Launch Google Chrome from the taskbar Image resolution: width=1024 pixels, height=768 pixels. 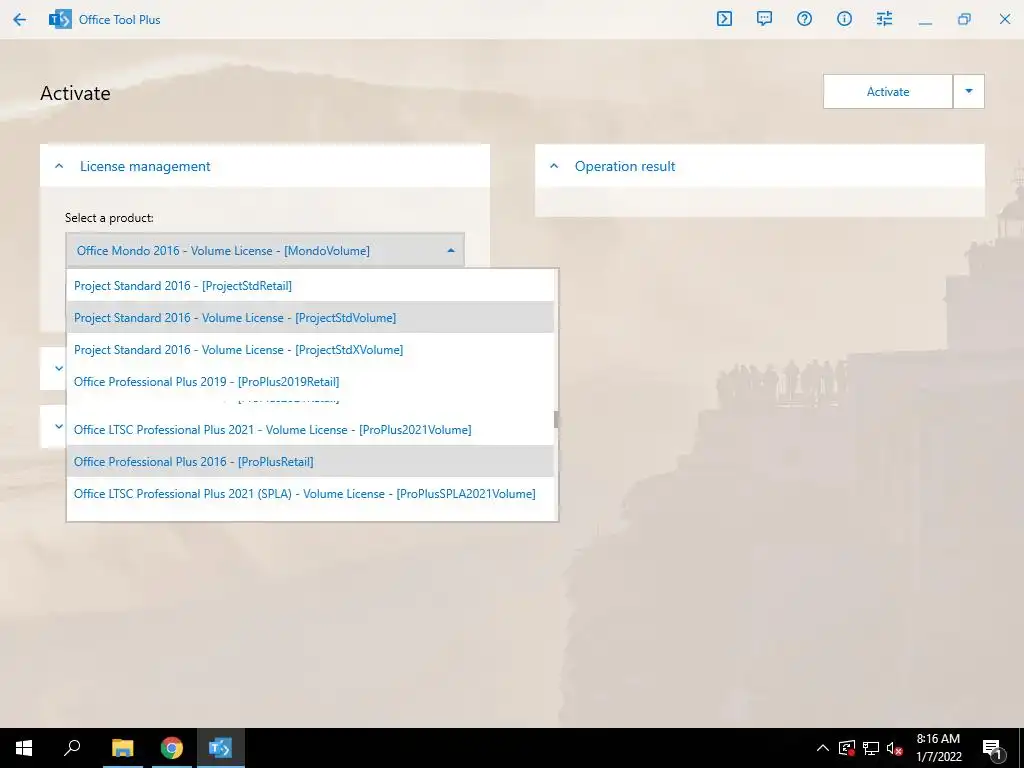172,748
